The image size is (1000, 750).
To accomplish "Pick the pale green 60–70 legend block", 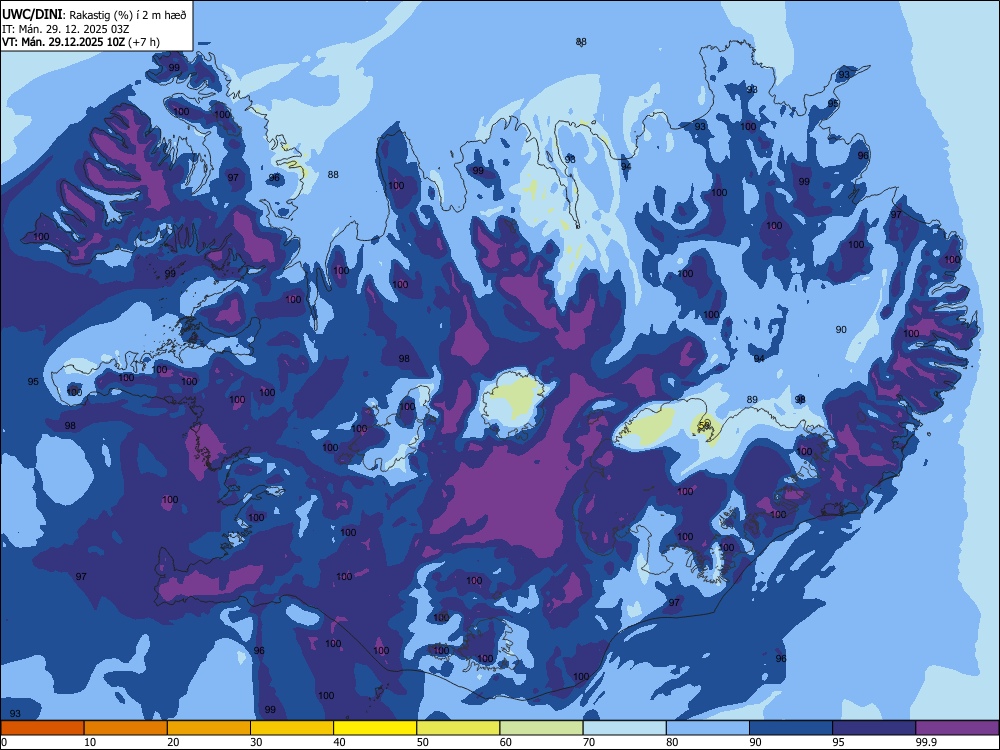I will pos(541,728).
